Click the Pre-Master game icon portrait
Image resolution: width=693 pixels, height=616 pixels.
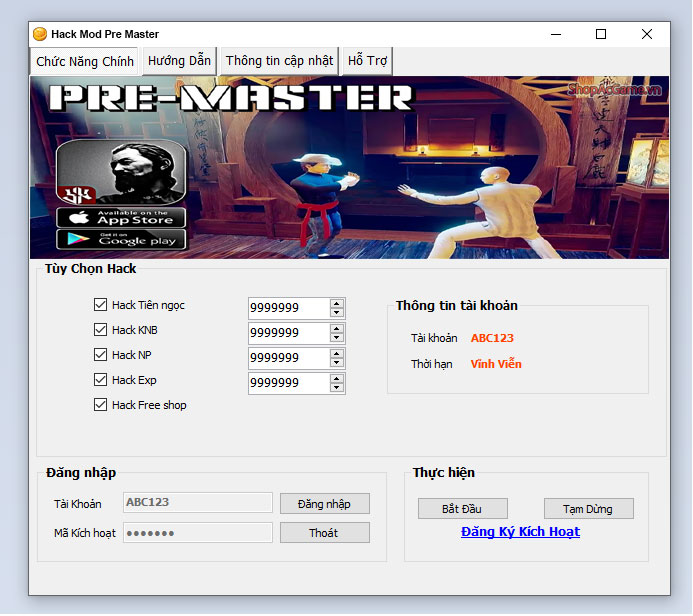[121, 173]
